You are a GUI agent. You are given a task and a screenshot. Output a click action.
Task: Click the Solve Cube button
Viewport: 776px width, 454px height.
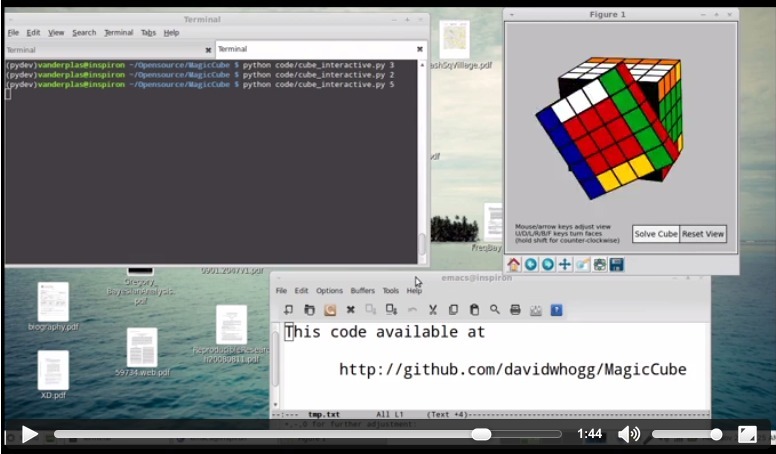(x=656, y=234)
